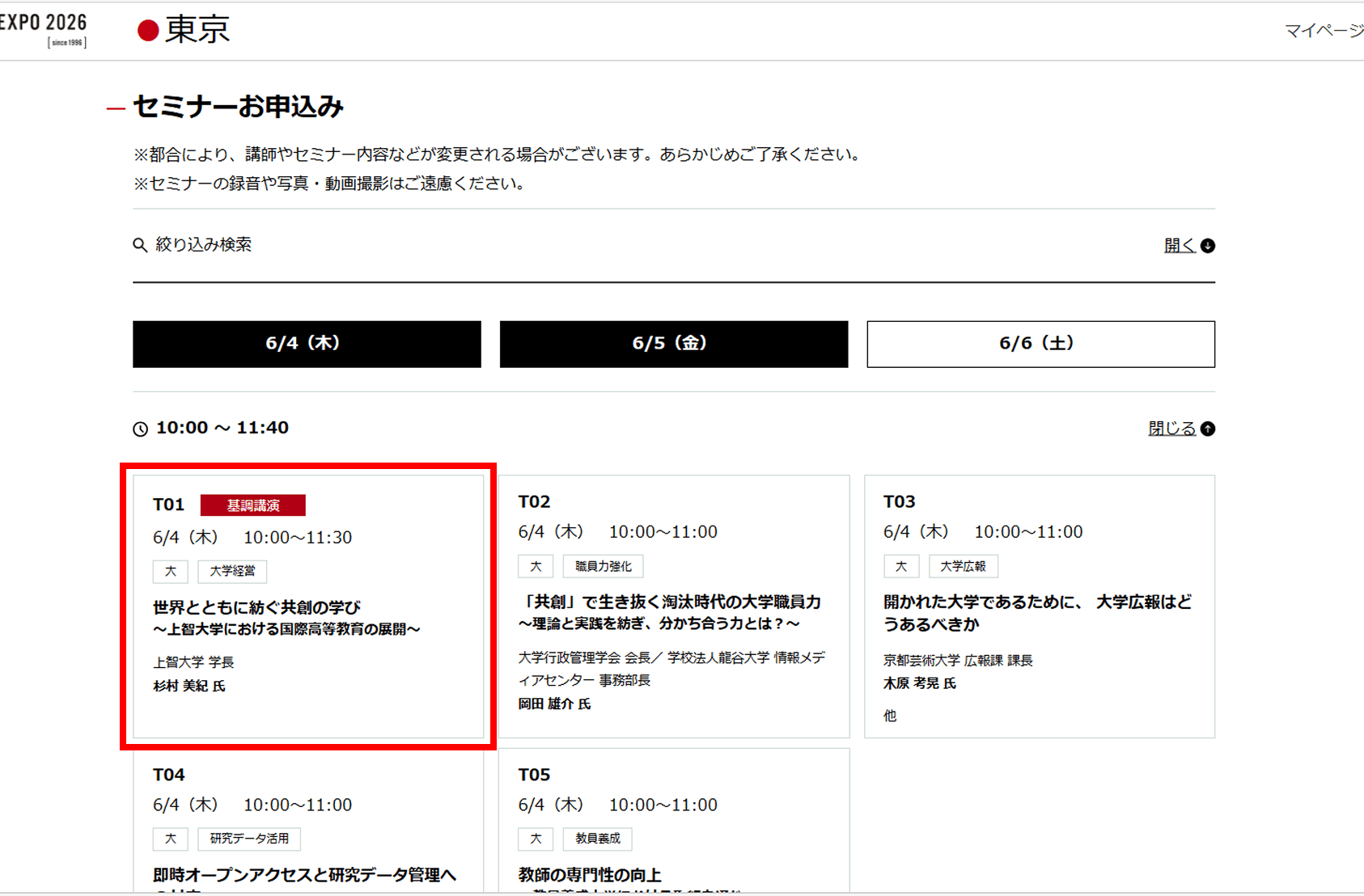Click the 基調講演 red badge on T01
Image resolution: width=1364 pixels, height=896 pixels.
click(x=252, y=505)
